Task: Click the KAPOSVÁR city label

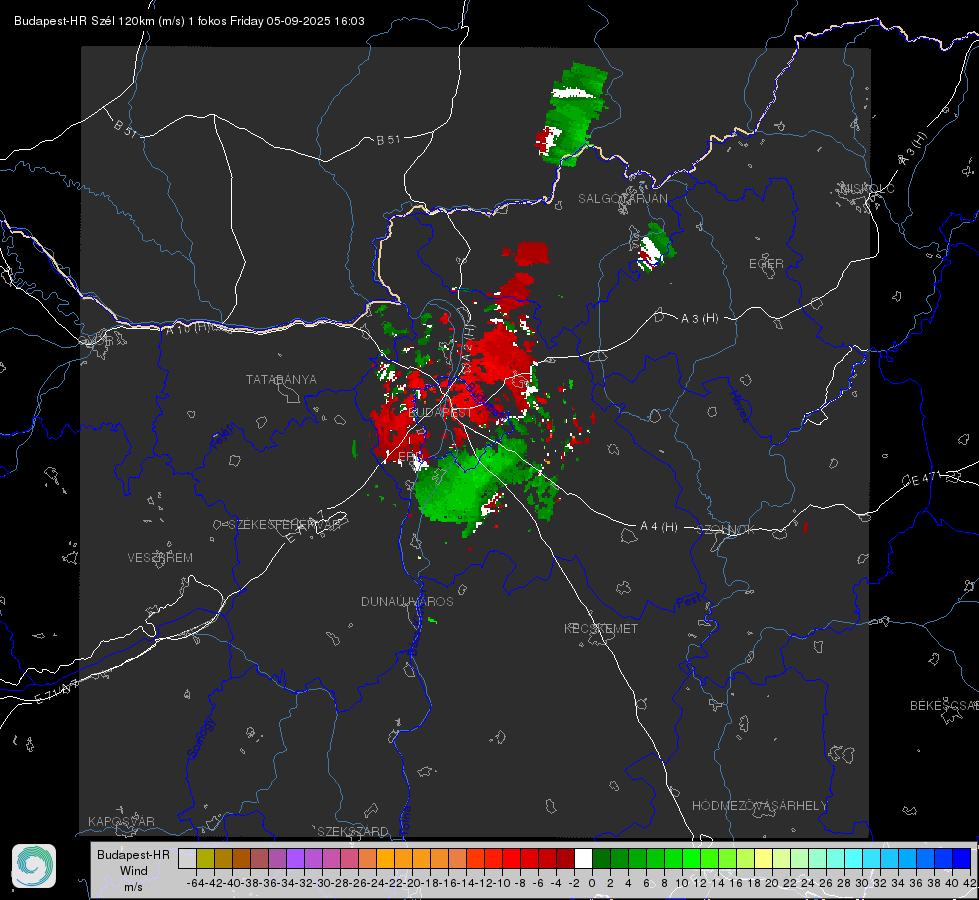Action: pos(121,821)
